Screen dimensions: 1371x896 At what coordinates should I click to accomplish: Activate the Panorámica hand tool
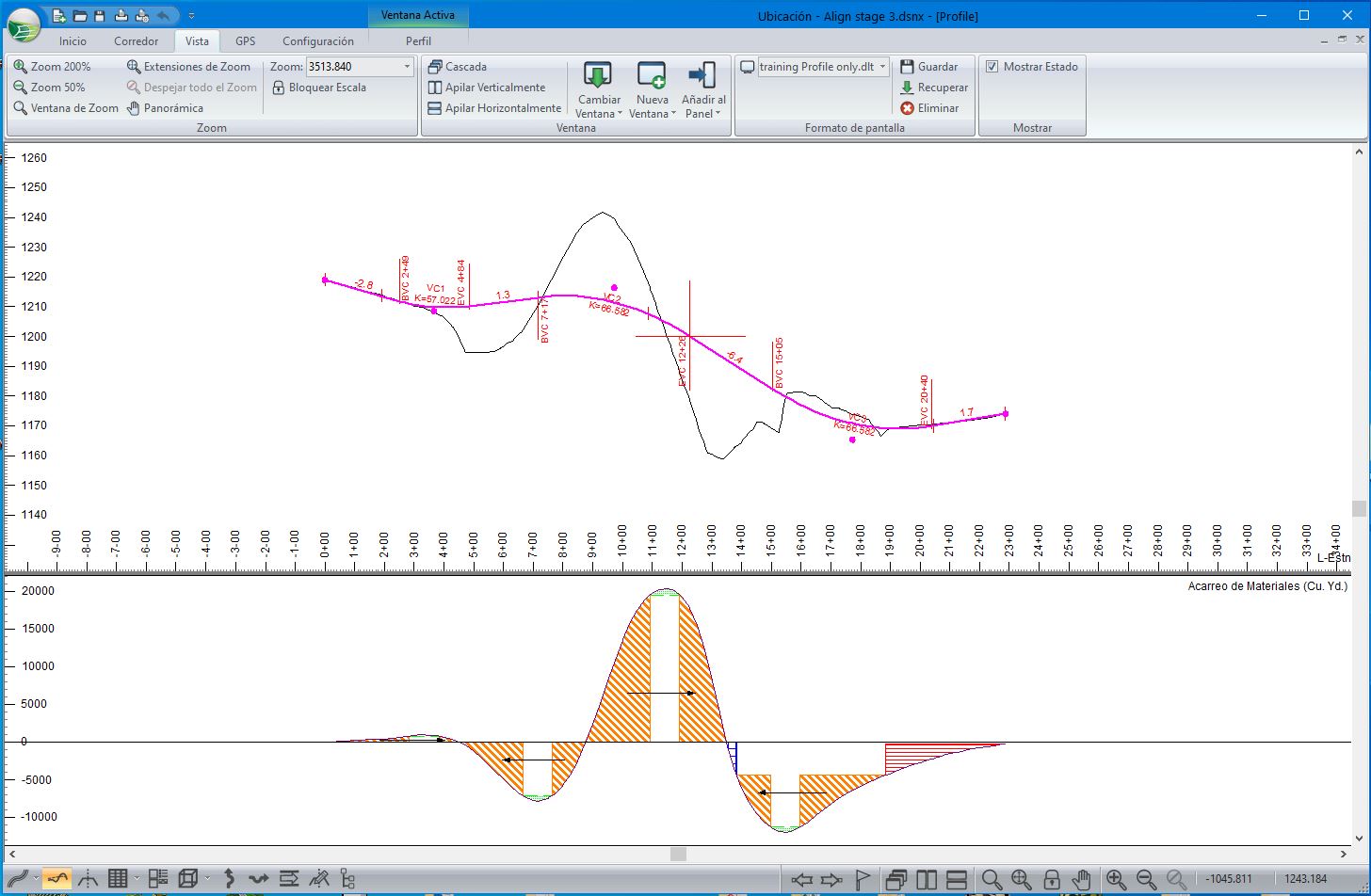[134, 108]
